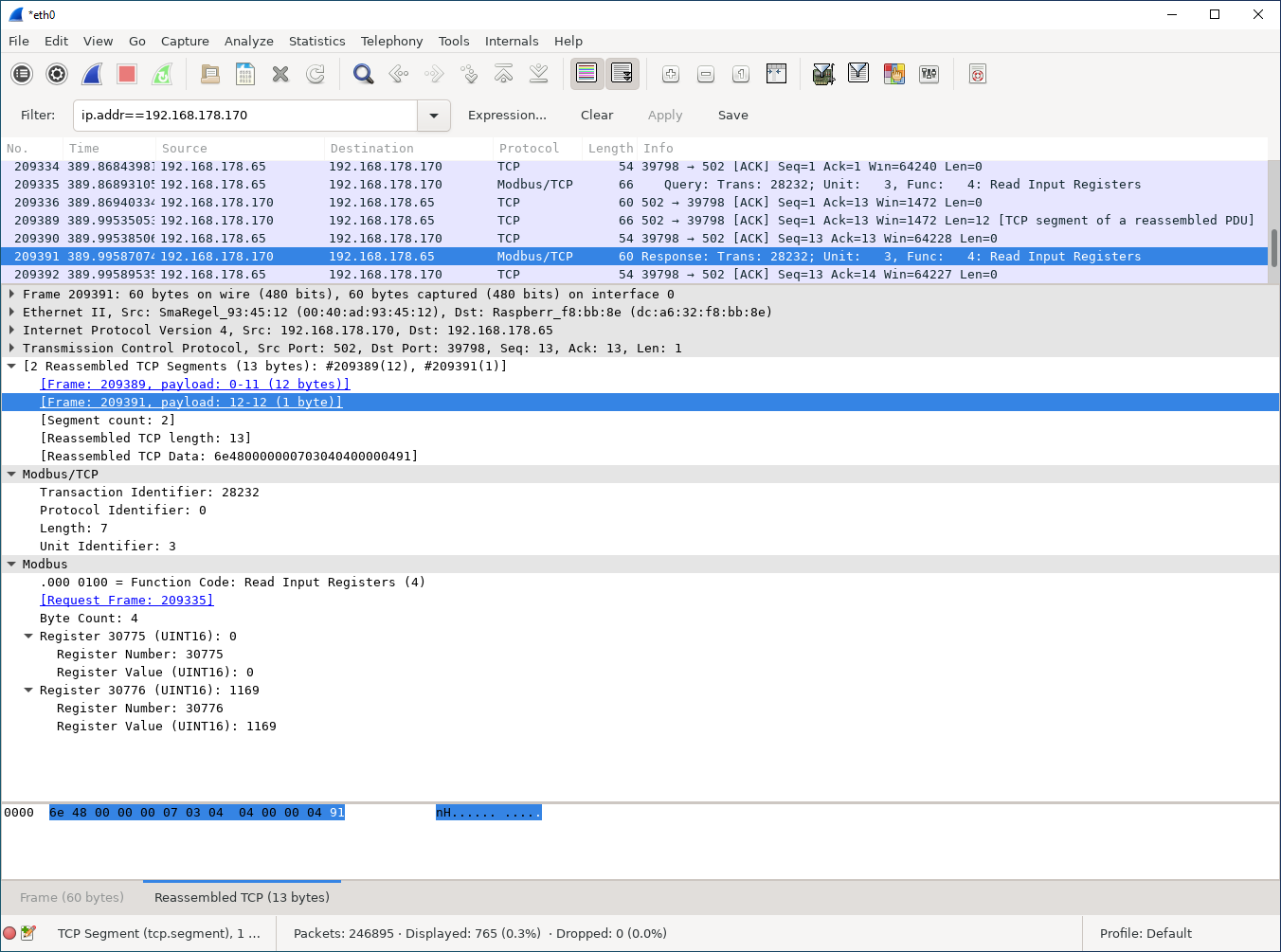
Task: Jump to the last packet
Action: [538, 74]
